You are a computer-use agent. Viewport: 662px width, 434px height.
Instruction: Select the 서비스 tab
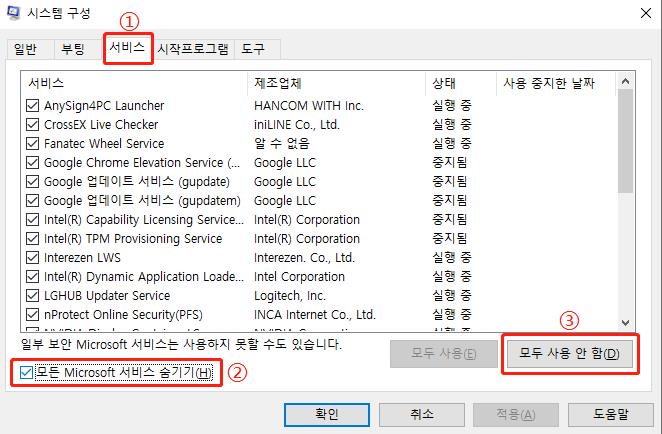[x=127, y=47]
